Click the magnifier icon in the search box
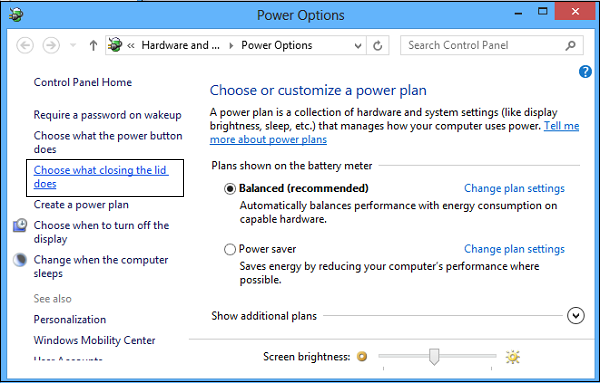This screenshot has height=383, width=600. pos(570,46)
